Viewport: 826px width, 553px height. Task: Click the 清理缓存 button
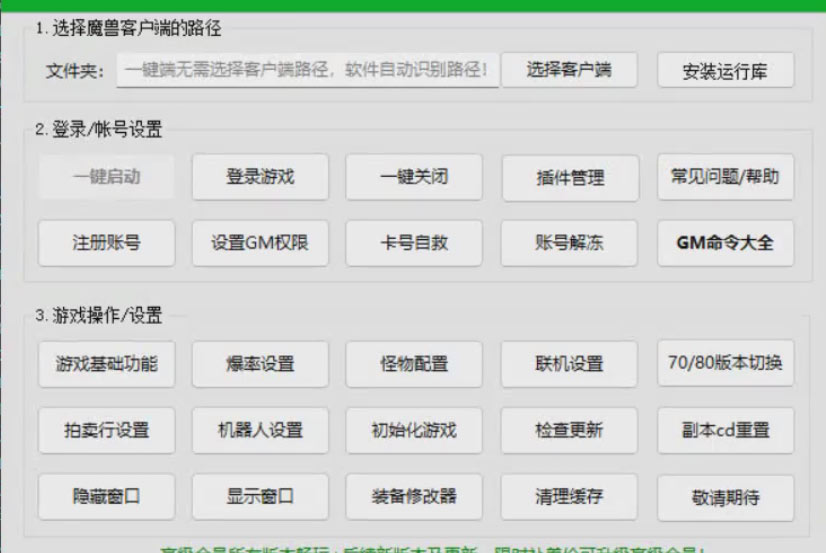tap(569, 497)
